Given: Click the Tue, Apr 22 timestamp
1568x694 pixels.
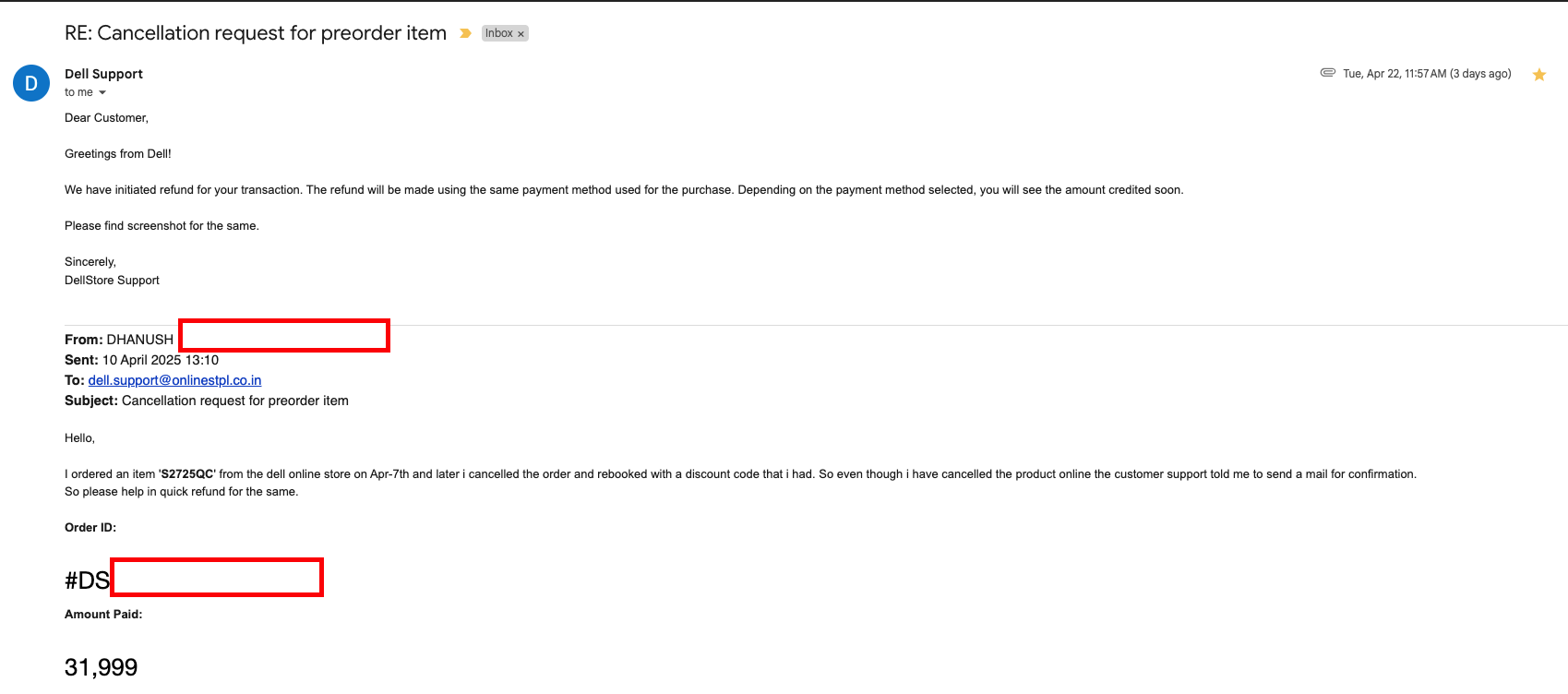Looking at the screenshot, I should (1427, 74).
